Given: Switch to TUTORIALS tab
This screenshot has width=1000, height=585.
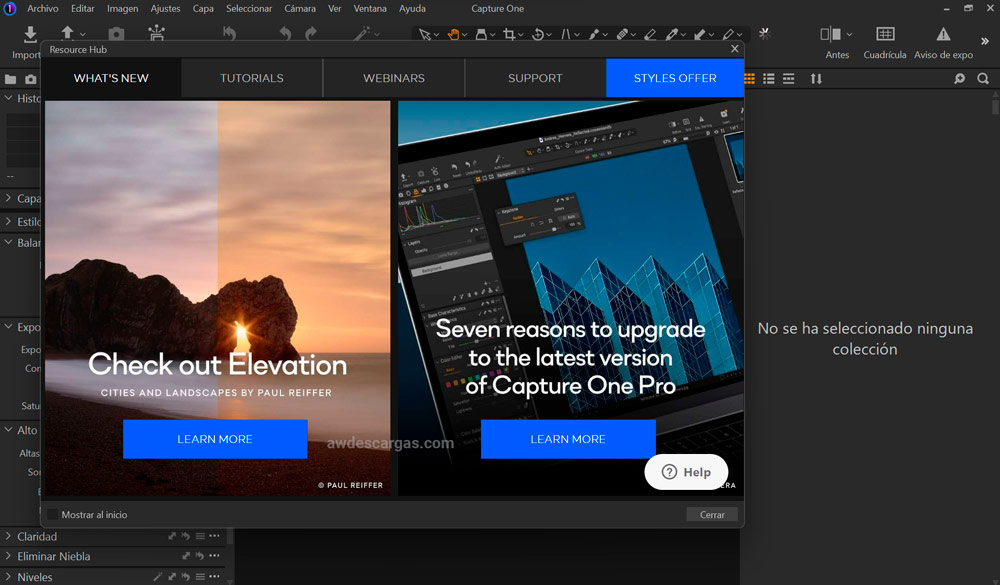Looking at the screenshot, I should (x=252, y=78).
